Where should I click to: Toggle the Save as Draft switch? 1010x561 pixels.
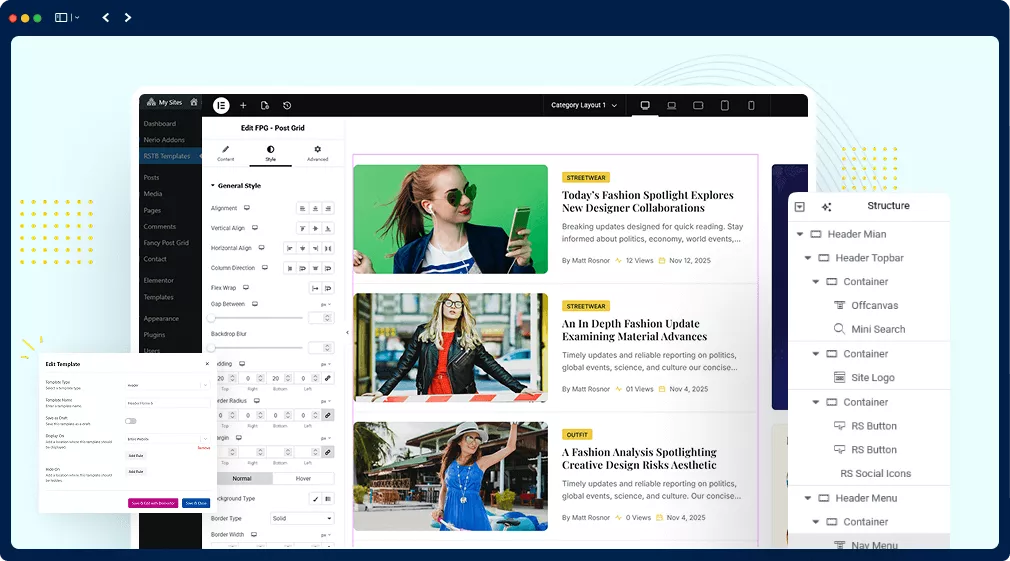tap(131, 421)
